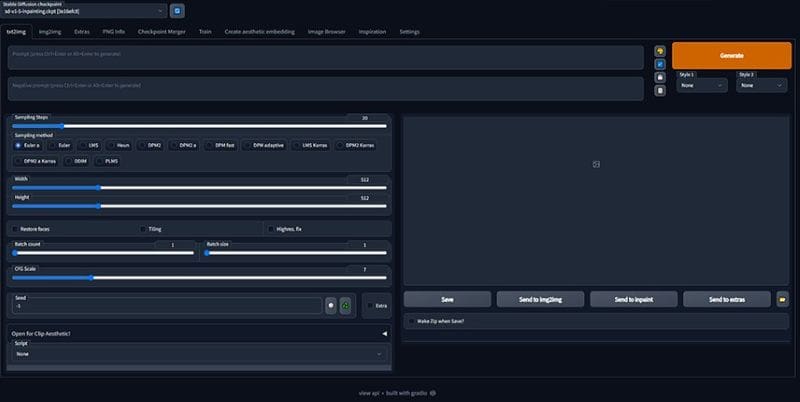
Task: Open the Stable Diffusion checkpoint dropdown
Action: [84, 11]
